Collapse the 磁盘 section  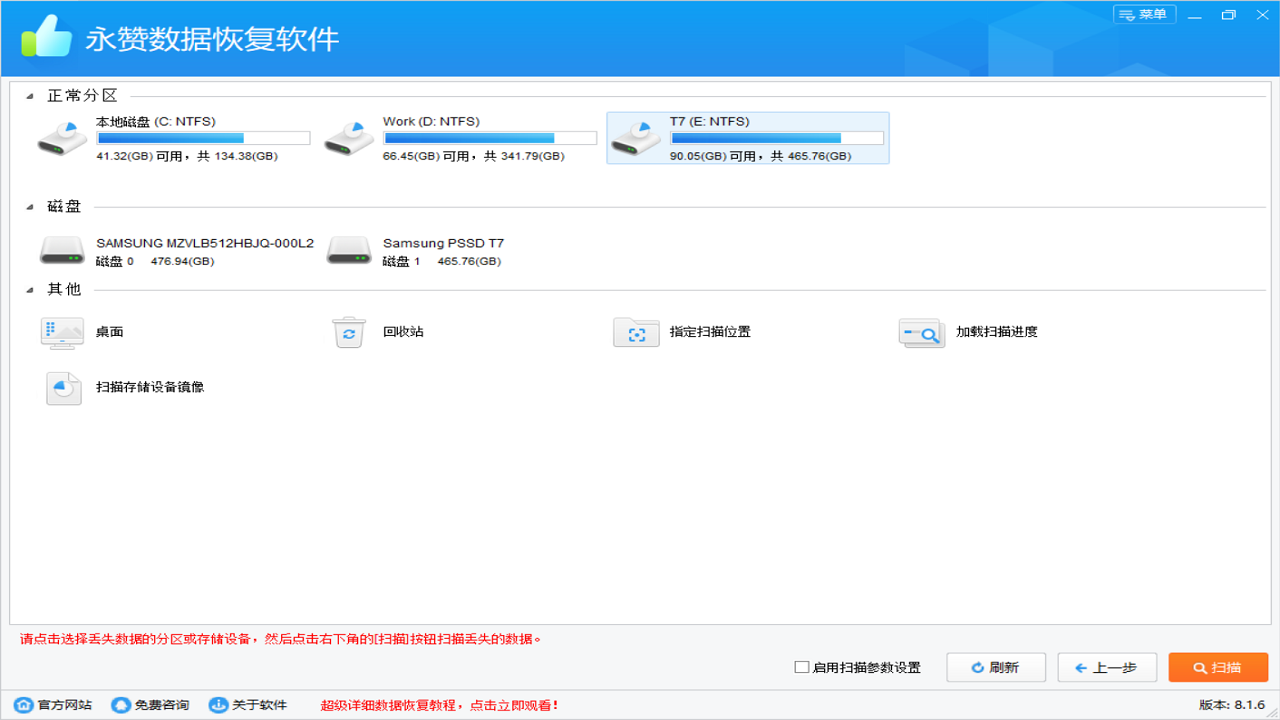[x=31, y=206]
